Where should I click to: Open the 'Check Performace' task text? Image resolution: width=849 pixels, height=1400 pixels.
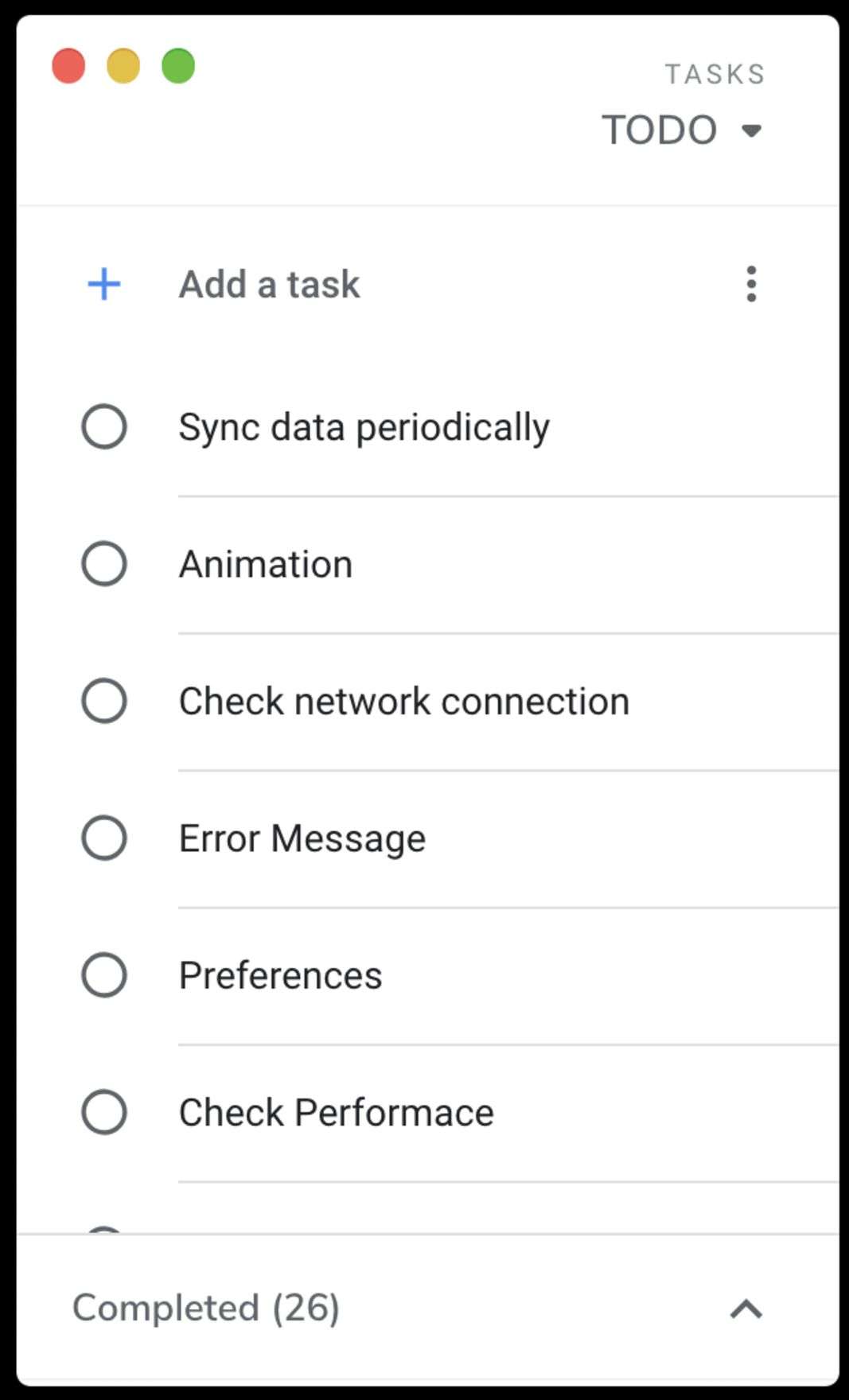pyautogui.click(x=336, y=1113)
